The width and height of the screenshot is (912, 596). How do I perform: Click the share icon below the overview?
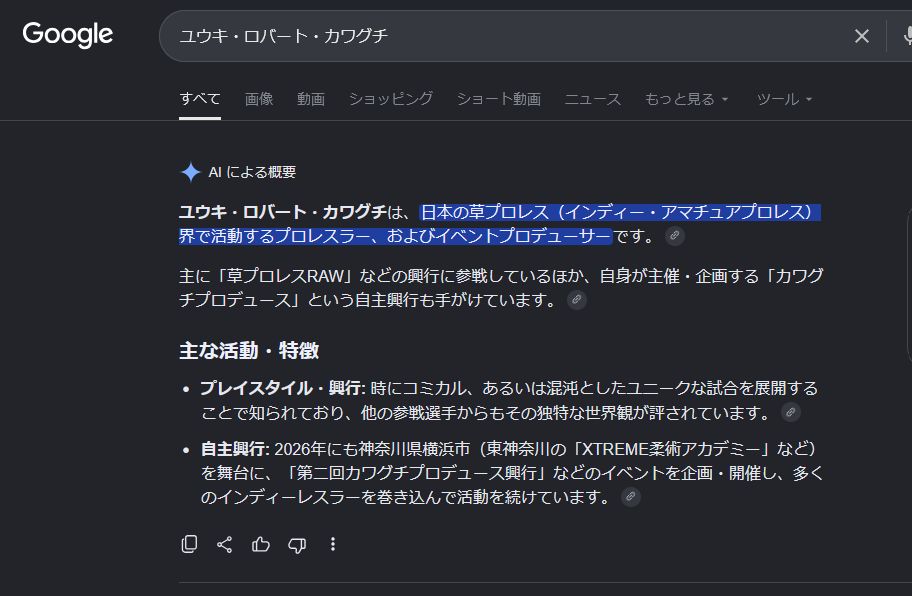(225, 544)
